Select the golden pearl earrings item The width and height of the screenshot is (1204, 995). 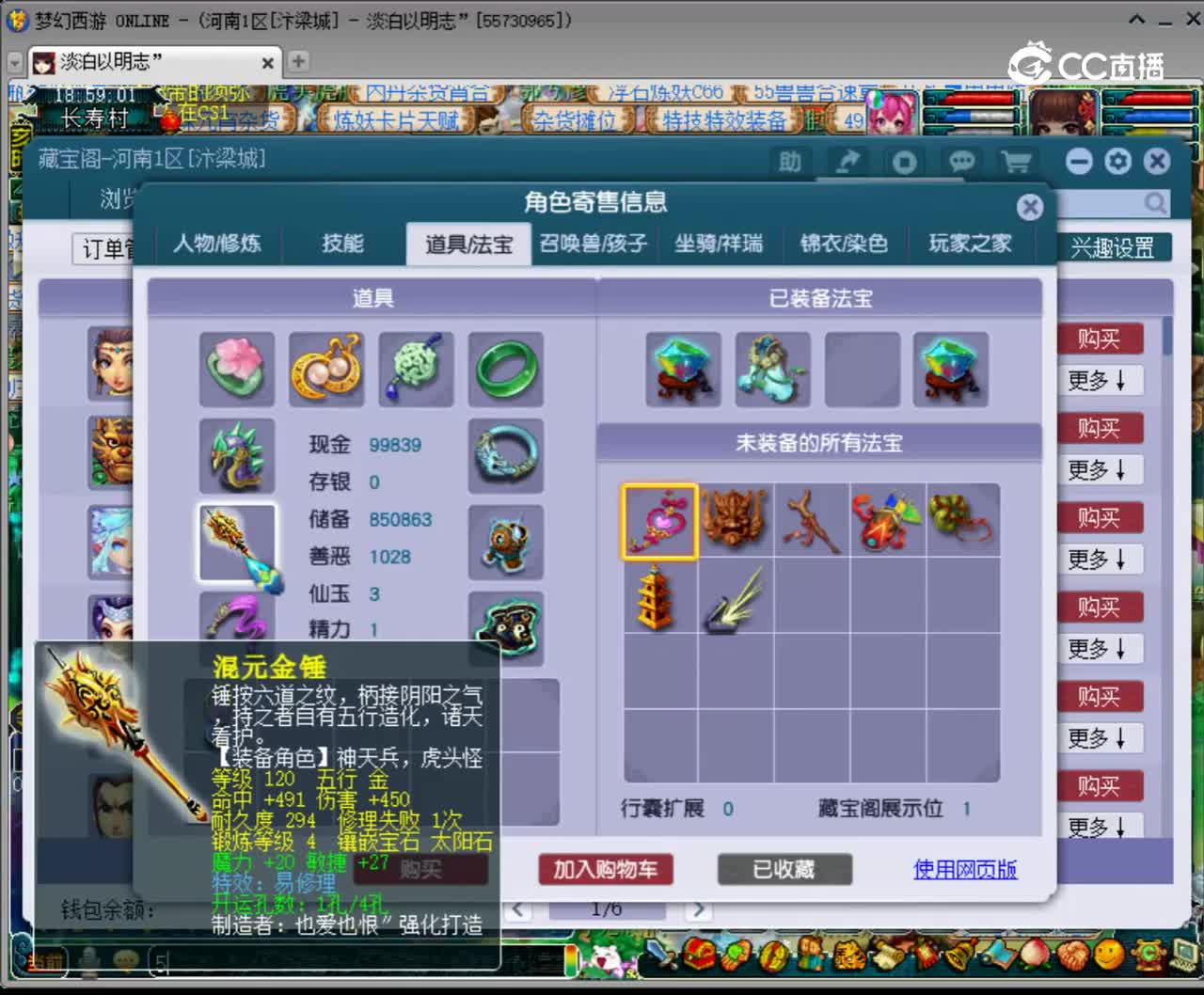(326, 369)
